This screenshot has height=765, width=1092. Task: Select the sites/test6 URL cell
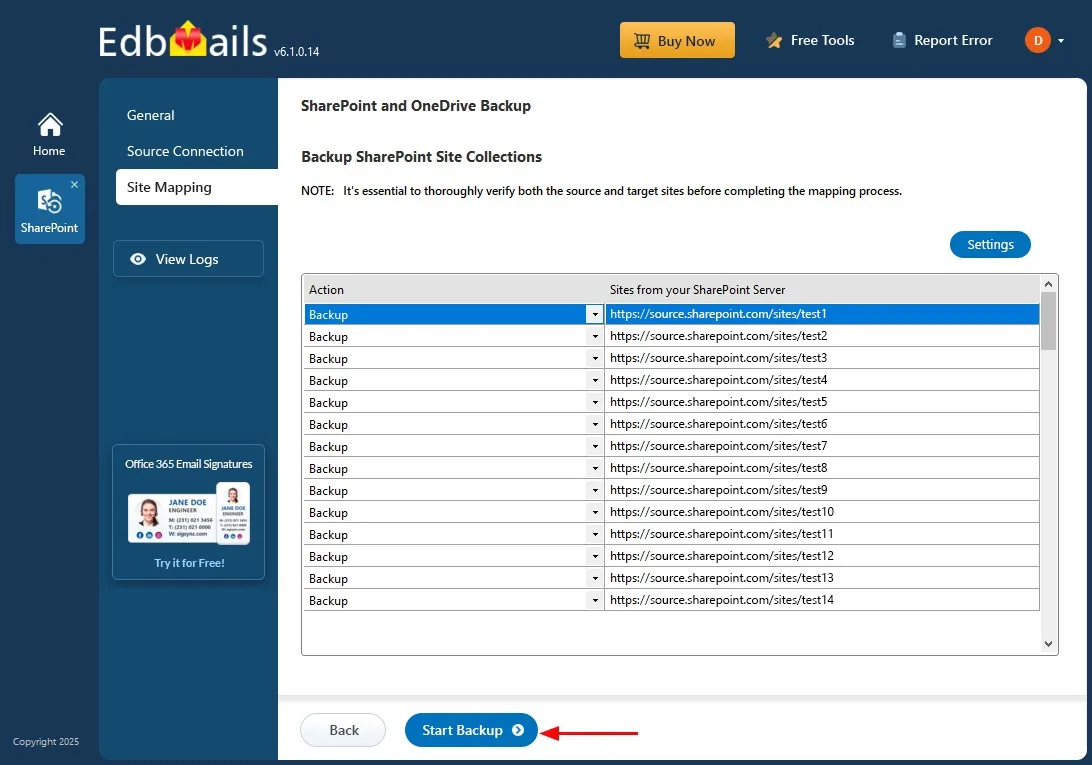point(822,424)
